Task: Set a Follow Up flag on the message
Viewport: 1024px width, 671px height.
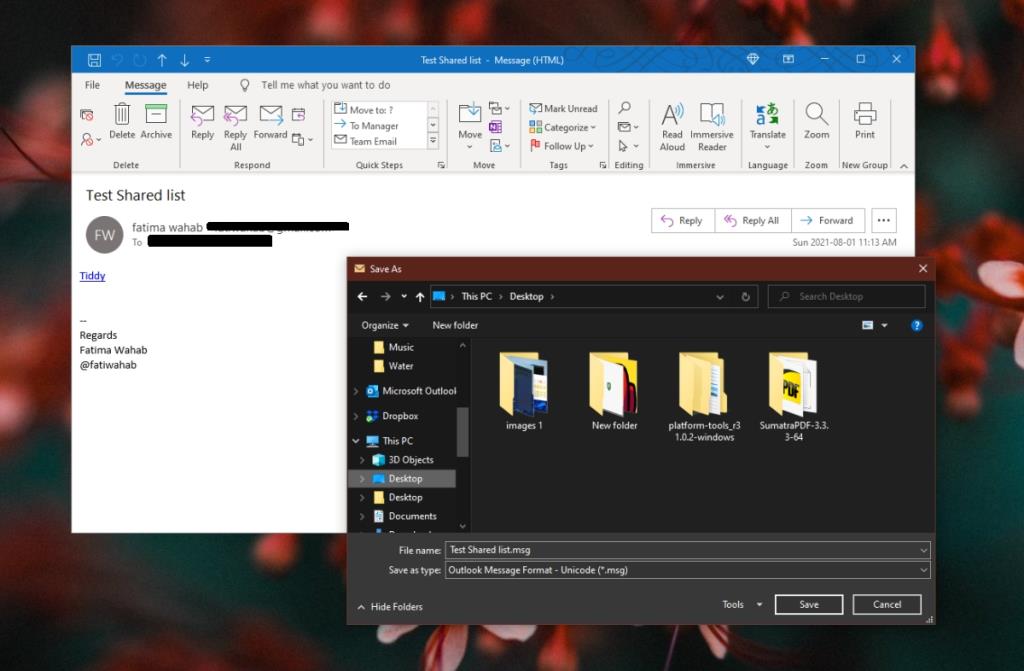Action: (559, 146)
